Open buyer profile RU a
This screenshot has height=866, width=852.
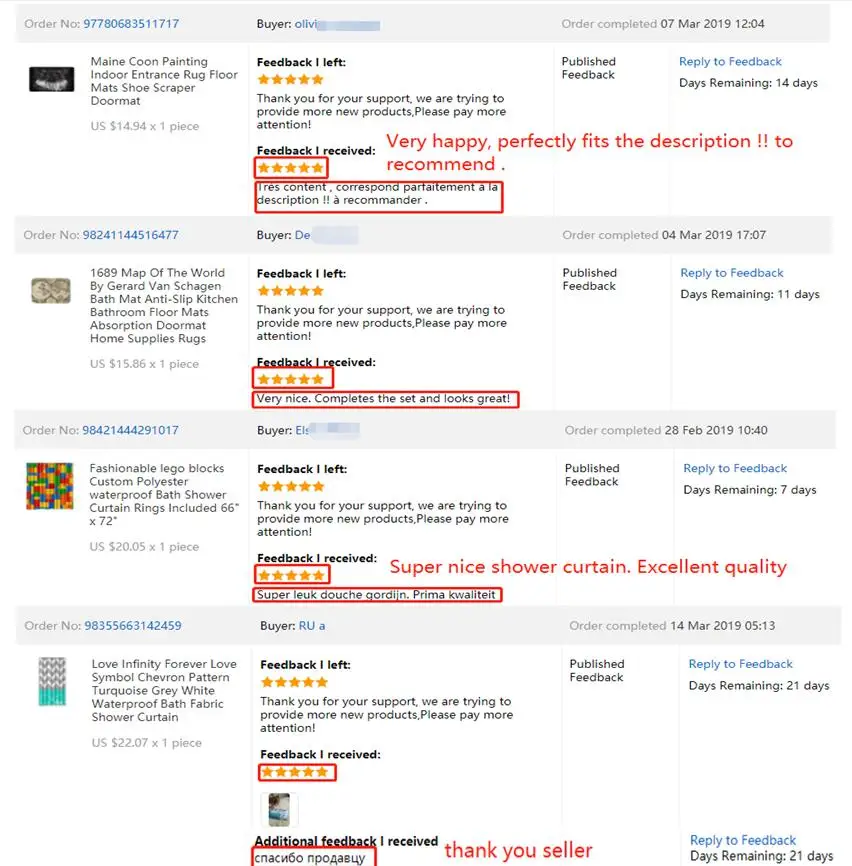point(312,626)
